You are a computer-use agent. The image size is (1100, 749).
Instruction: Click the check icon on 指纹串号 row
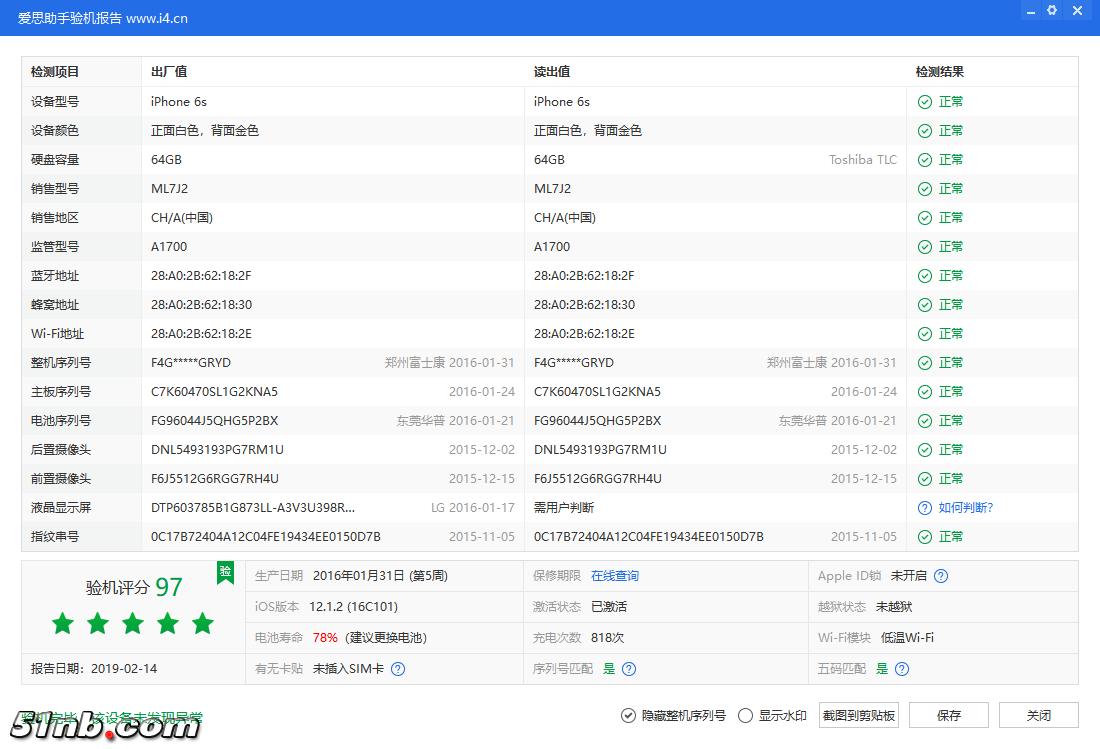[924, 536]
